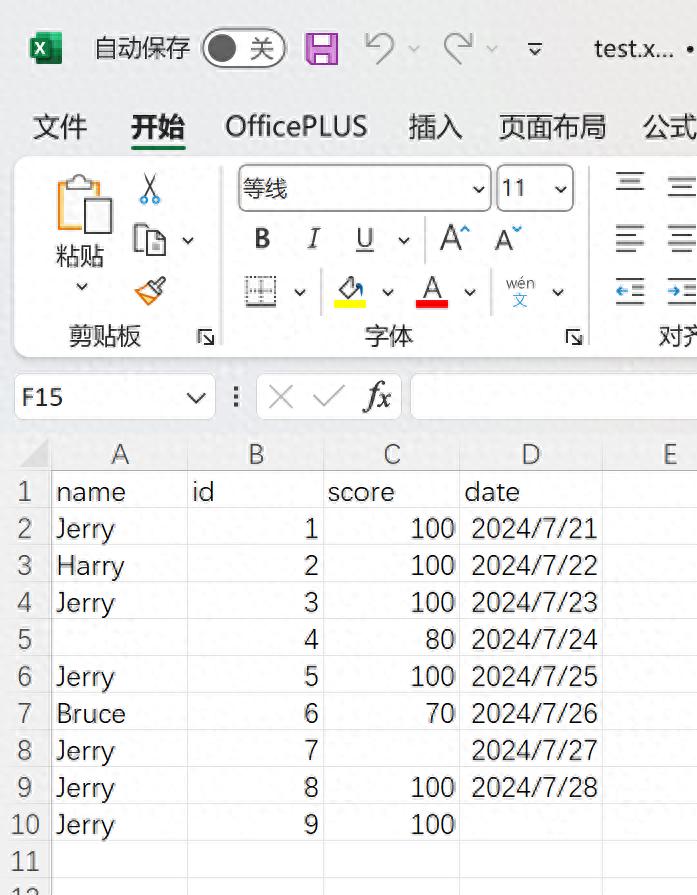Image resolution: width=697 pixels, height=895 pixels.
Task: Open the OfficePLUS tab
Action: tap(296, 127)
